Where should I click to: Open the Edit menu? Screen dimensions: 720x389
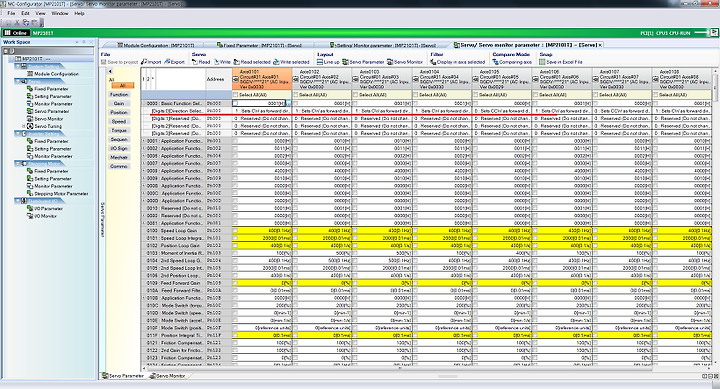click(x=25, y=13)
